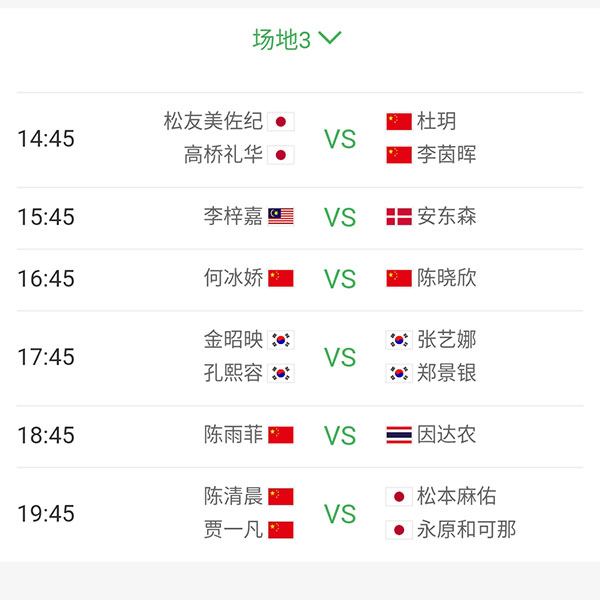Click VS in the 15:45 match
This screenshot has height=600, width=600.
tap(340, 218)
